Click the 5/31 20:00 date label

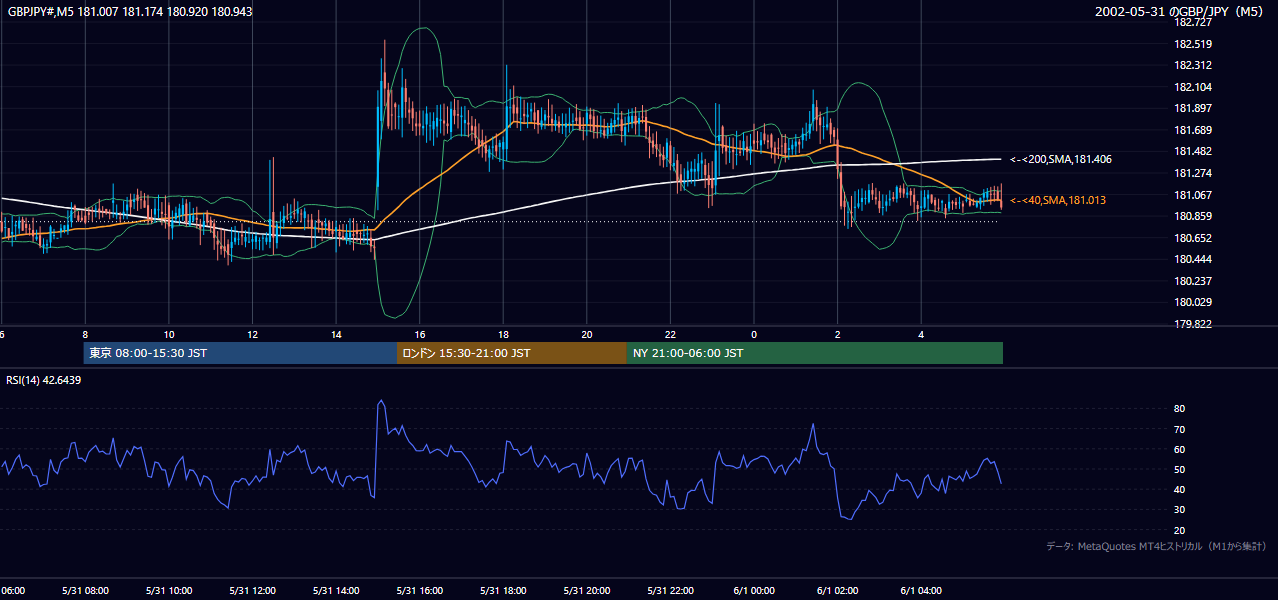point(587,591)
